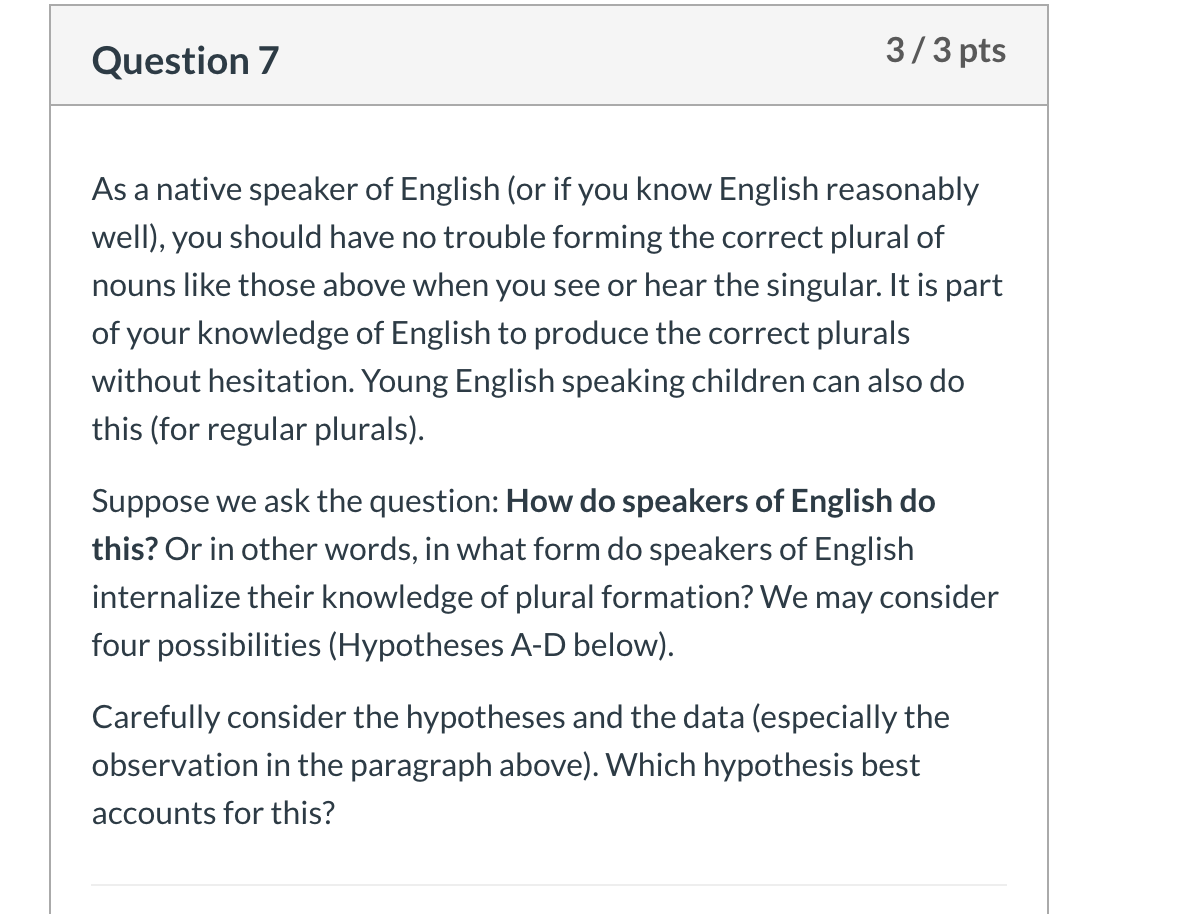
Task: Click the line starting "well), you should have"
Action: [518, 238]
